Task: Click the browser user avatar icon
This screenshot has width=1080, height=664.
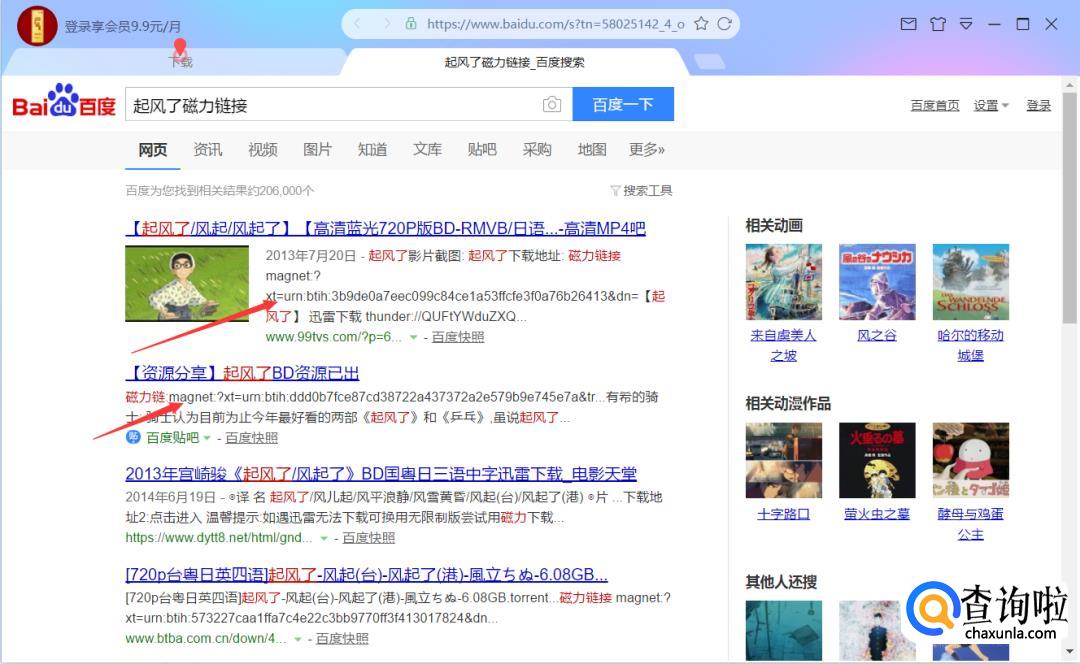Action: (37, 26)
